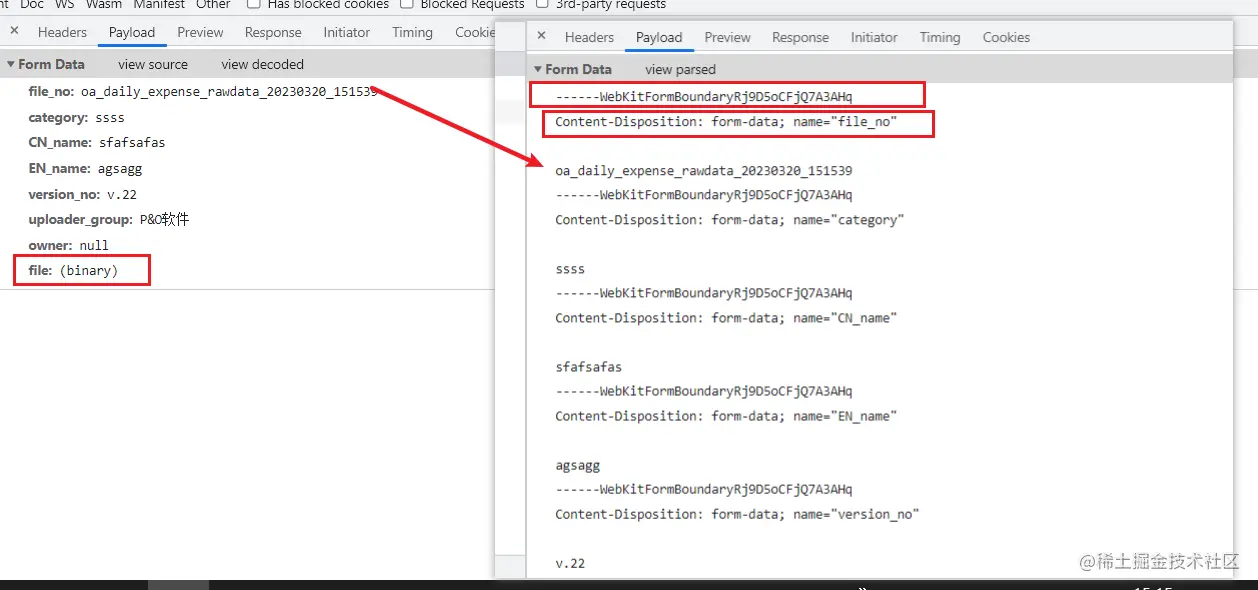Select the 'version_no: v.22' row
Image resolution: width=1258 pixels, height=590 pixels.
(x=82, y=194)
